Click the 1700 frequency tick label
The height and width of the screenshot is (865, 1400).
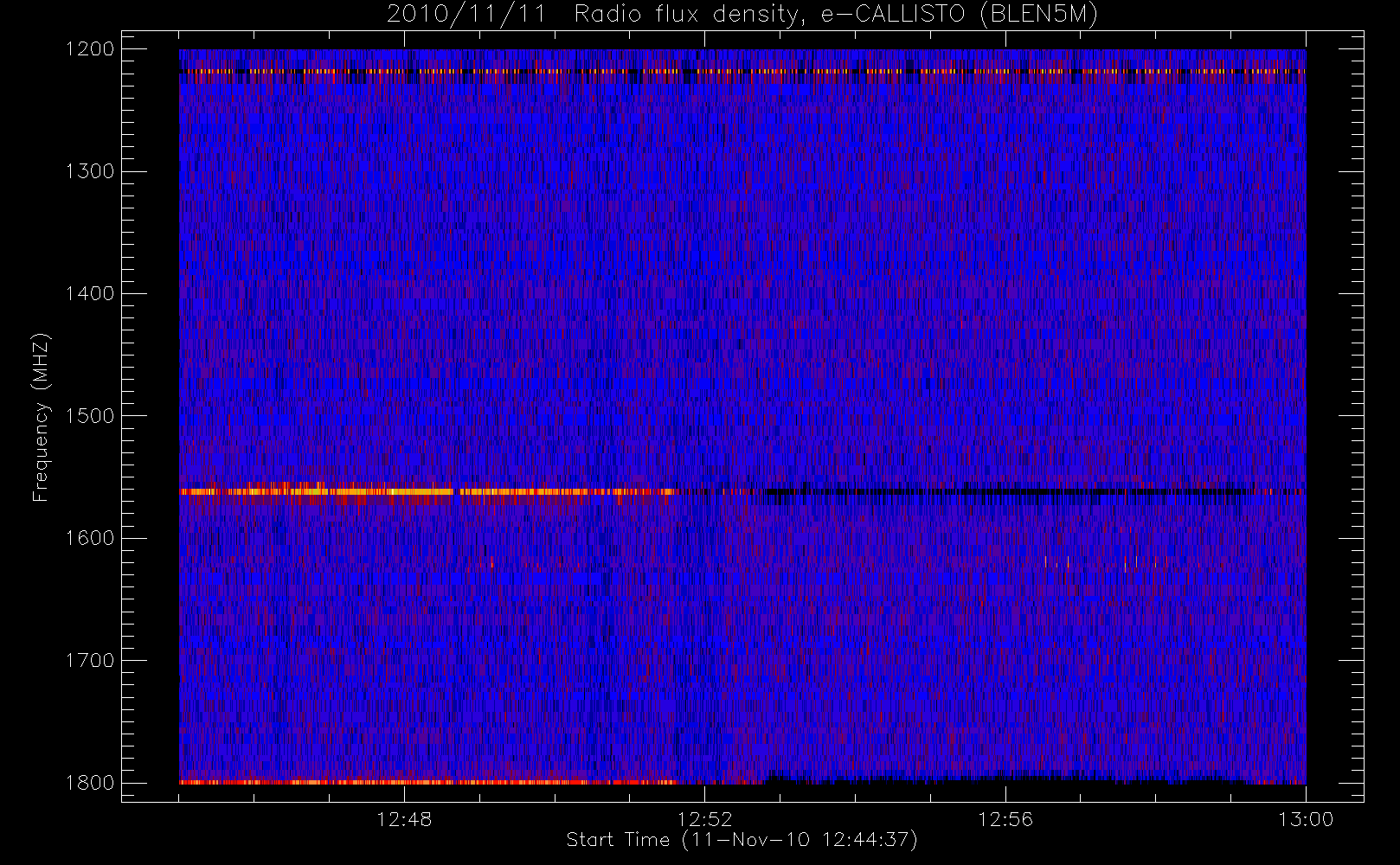point(90,660)
